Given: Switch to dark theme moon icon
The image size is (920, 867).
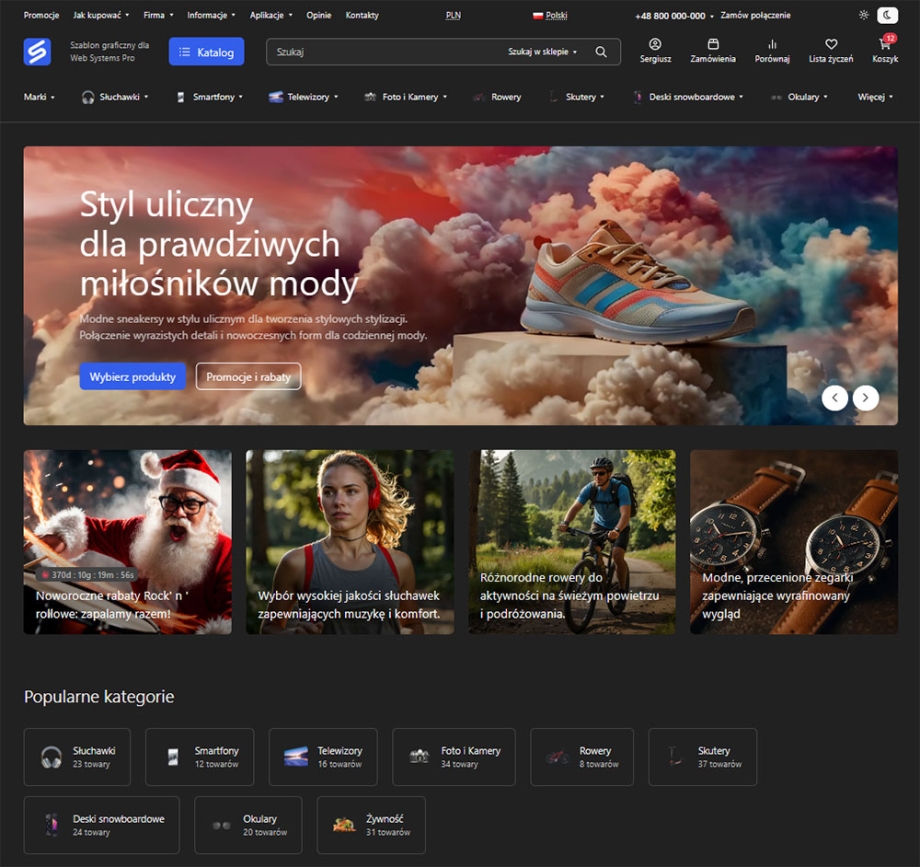Looking at the screenshot, I should (x=887, y=15).
